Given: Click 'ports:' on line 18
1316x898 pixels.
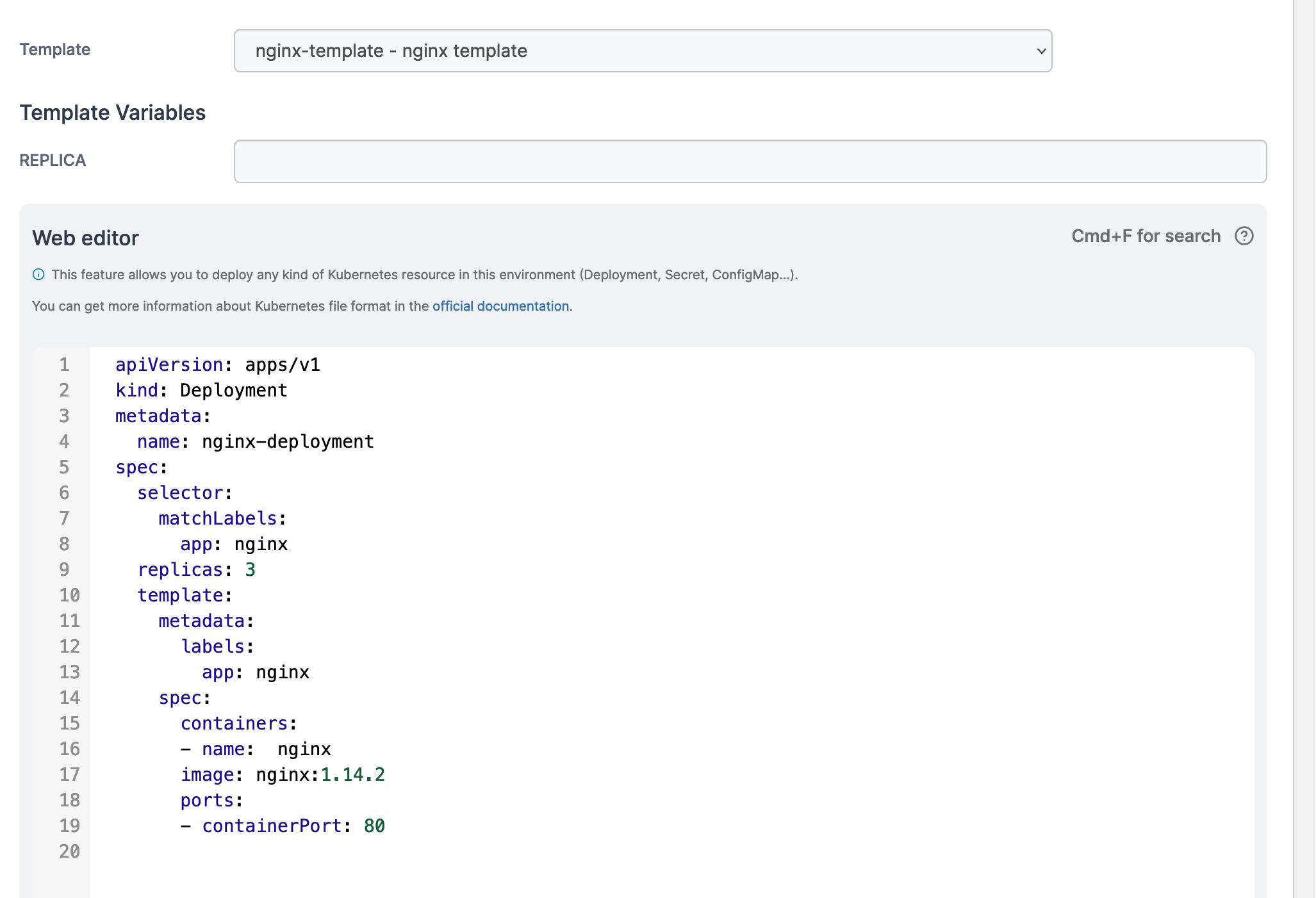Looking at the screenshot, I should [211, 800].
